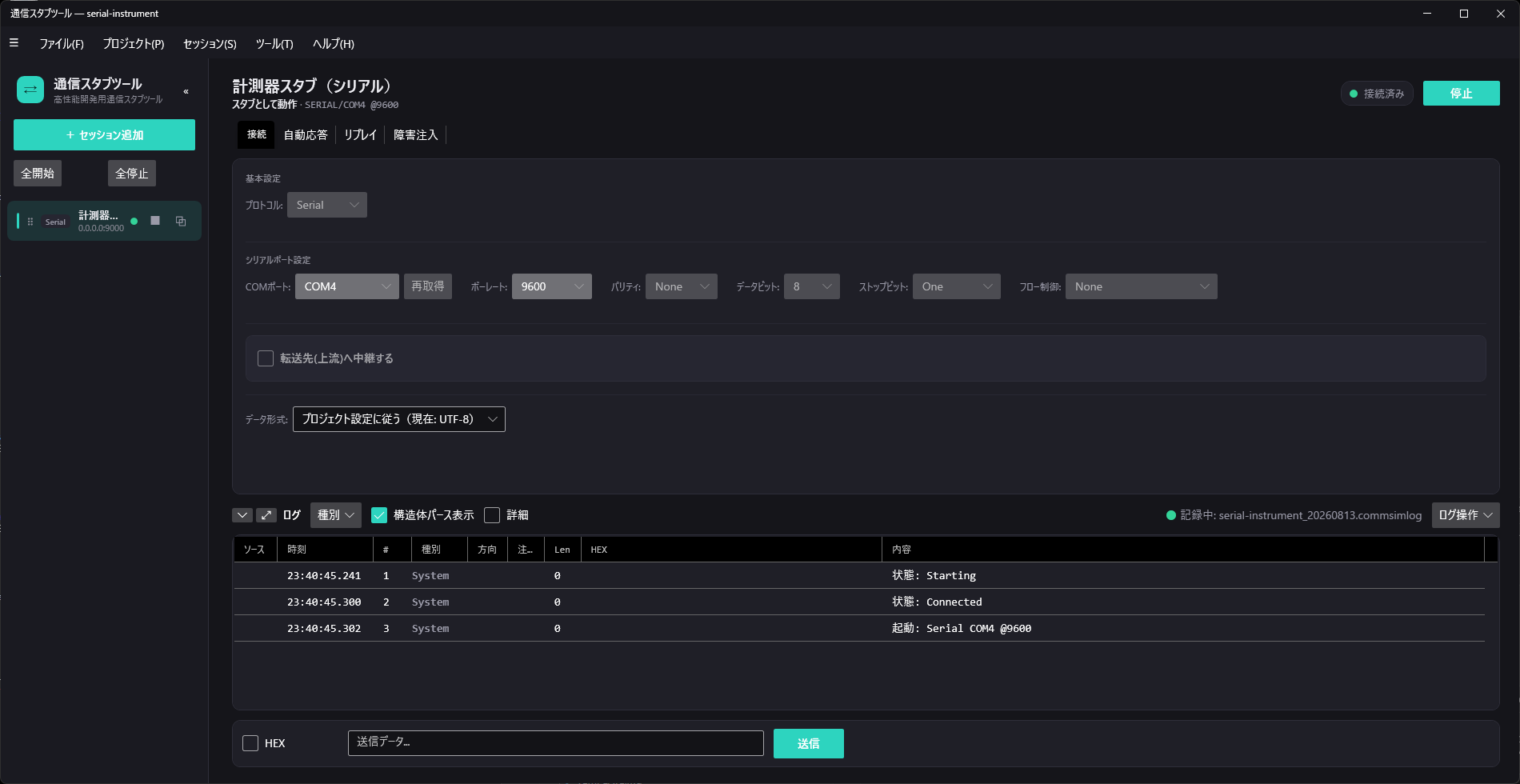Viewport: 1520px width, 784px height.
Task: Switch to the 障害注入 tab
Action: pyautogui.click(x=416, y=135)
